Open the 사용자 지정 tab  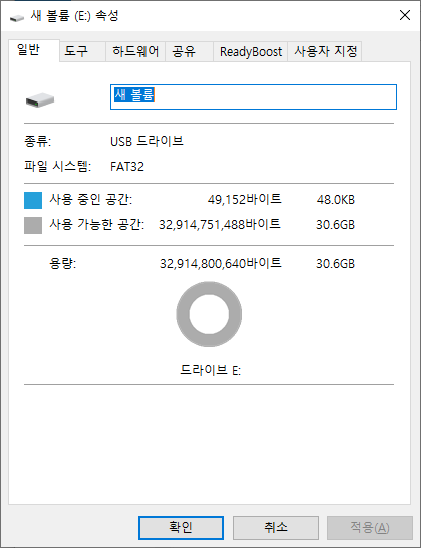pyautogui.click(x=325, y=52)
